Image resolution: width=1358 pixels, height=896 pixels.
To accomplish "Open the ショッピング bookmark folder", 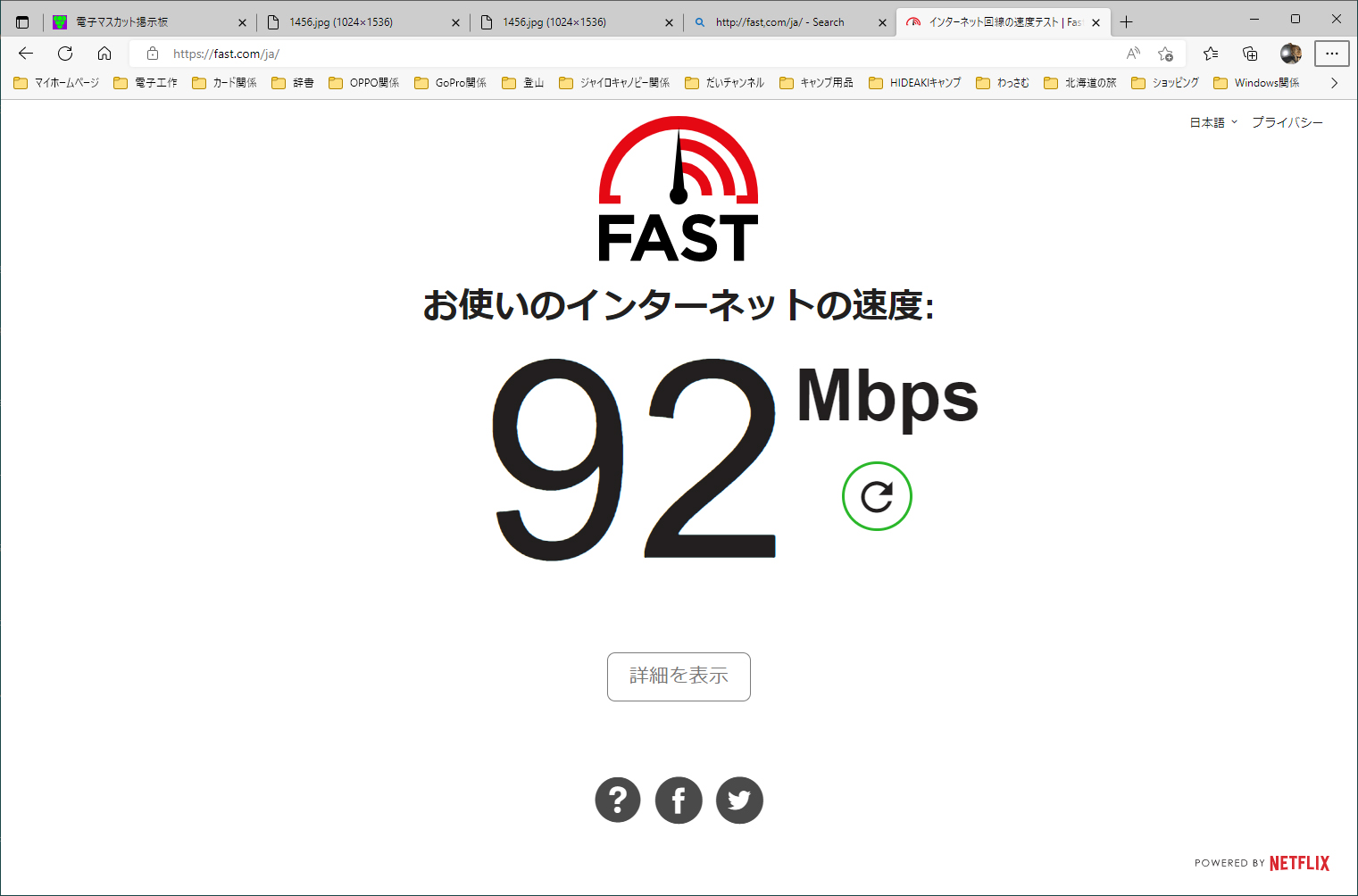I will point(1165,83).
